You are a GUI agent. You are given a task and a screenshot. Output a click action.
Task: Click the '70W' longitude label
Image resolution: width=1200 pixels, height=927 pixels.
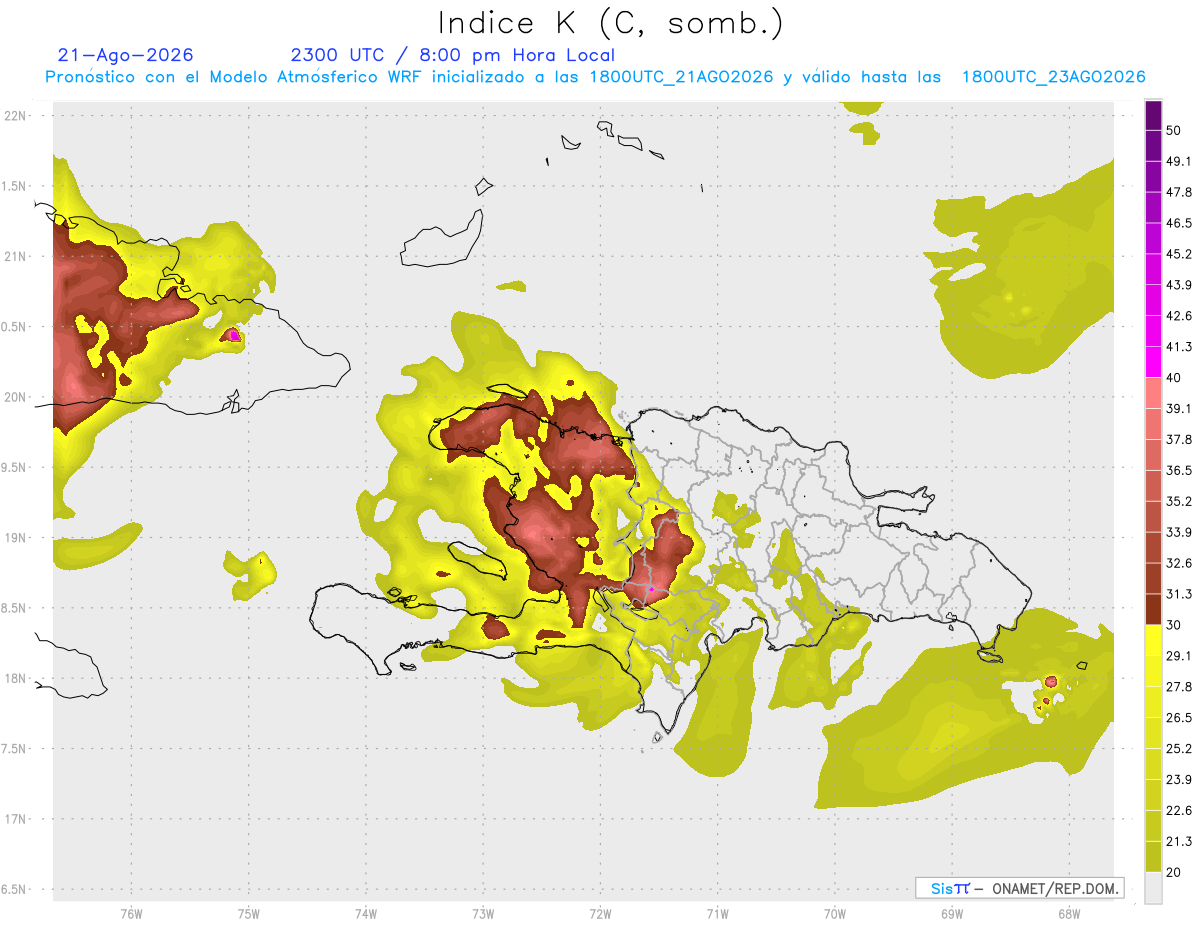835,913
